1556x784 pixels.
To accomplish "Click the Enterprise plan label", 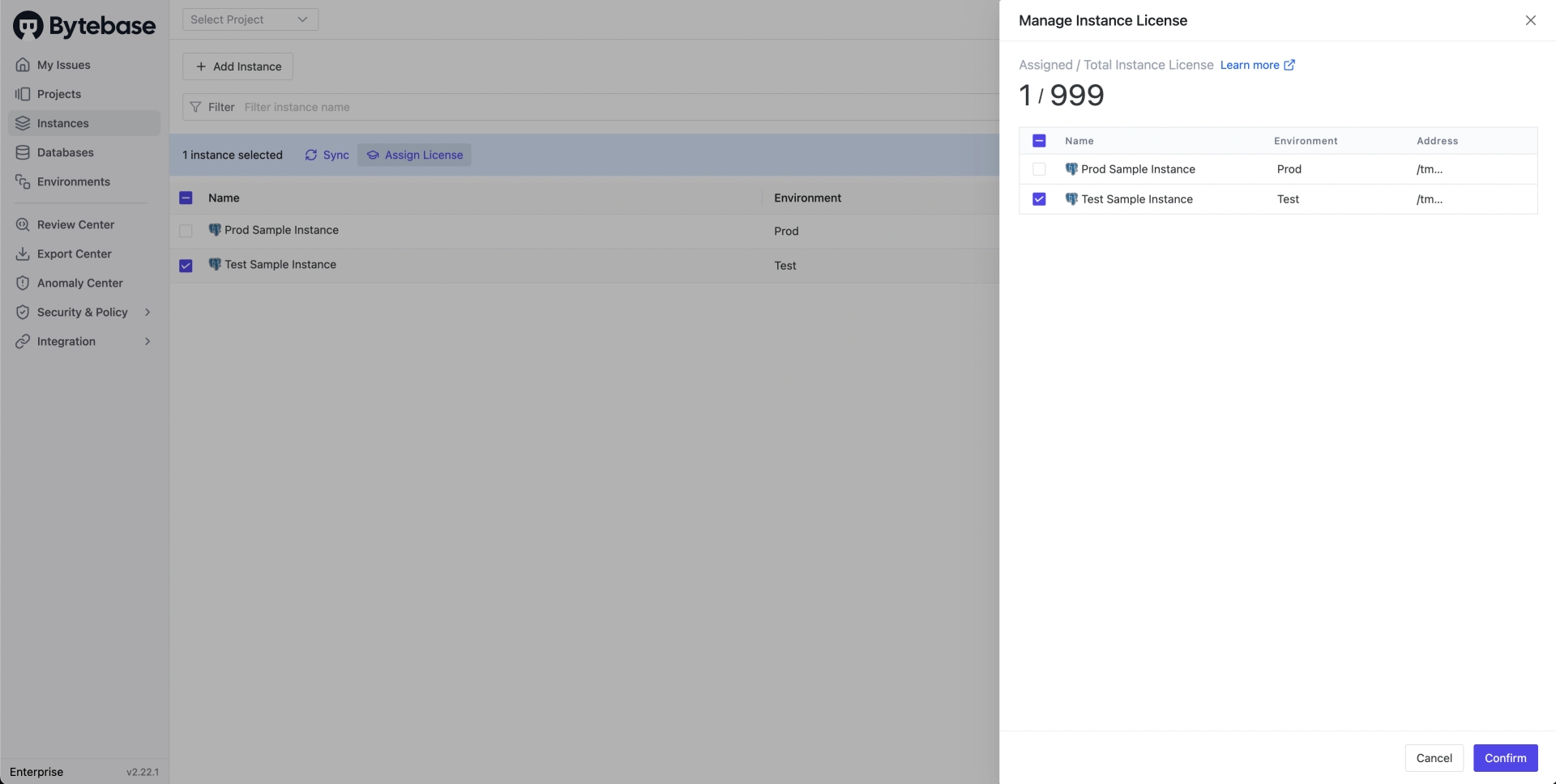I will (x=36, y=772).
